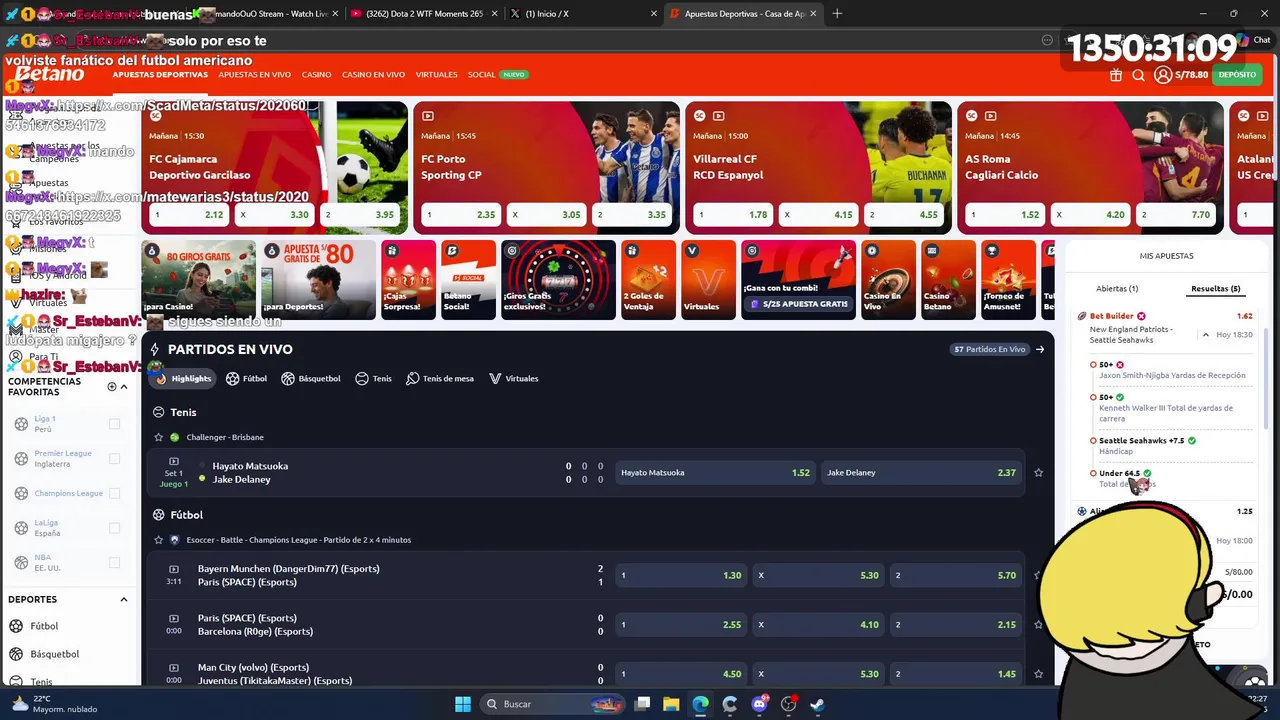Image resolution: width=1280 pixels, height=720 pixels.
Task: Check the Premier League Inglaterra checkbox
Action: pyautogui.click(x=114, y=459)
